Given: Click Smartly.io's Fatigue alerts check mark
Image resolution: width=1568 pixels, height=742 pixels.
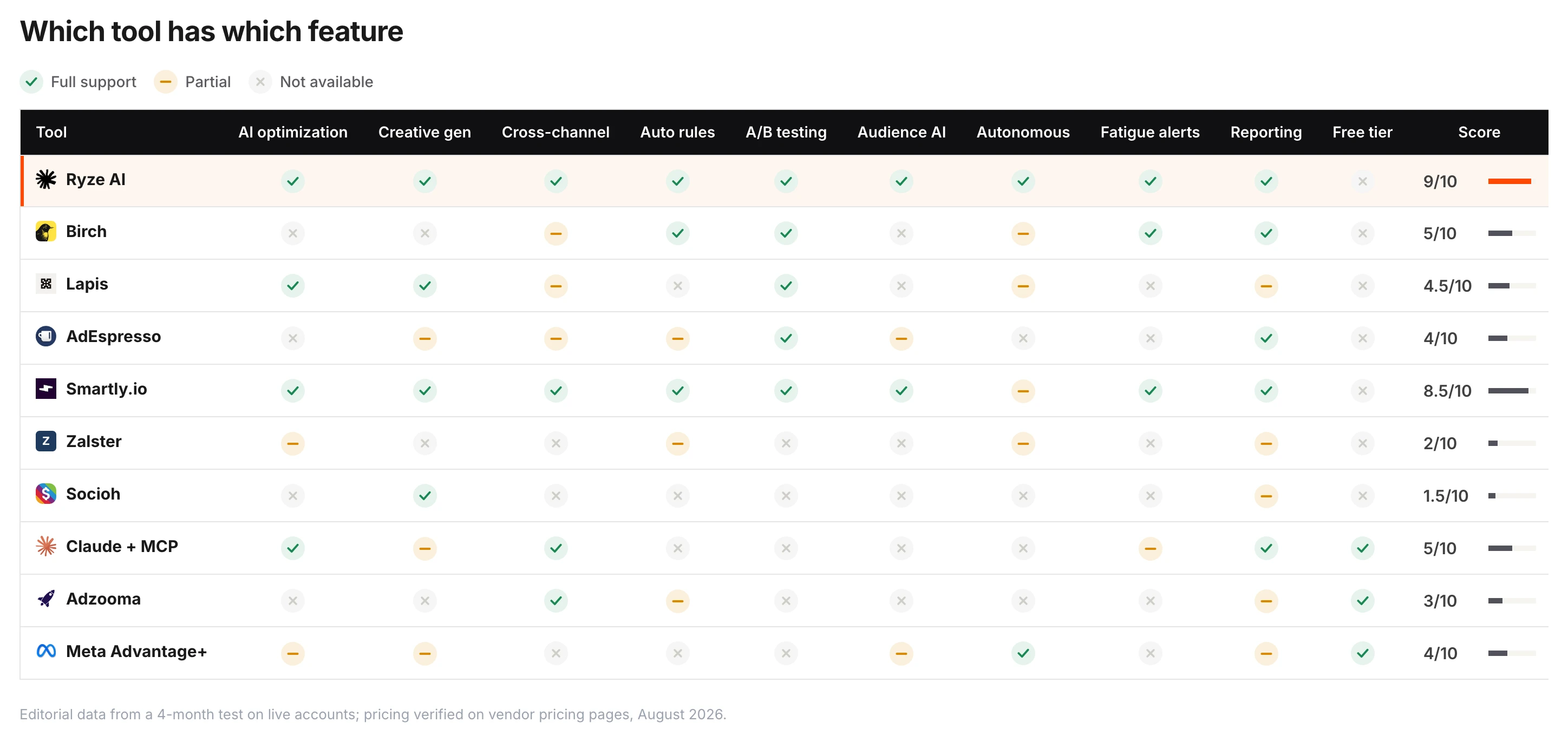Looking at the screenshot, I should [x=1151, y=391].
